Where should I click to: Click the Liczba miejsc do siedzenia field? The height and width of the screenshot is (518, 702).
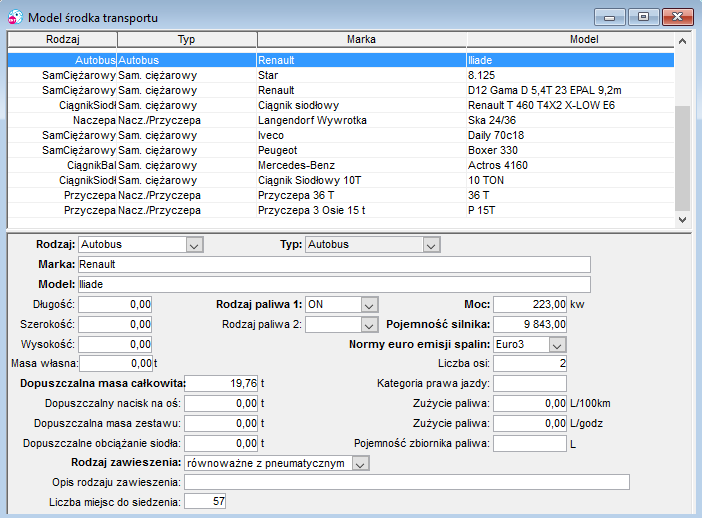point(205,501)
